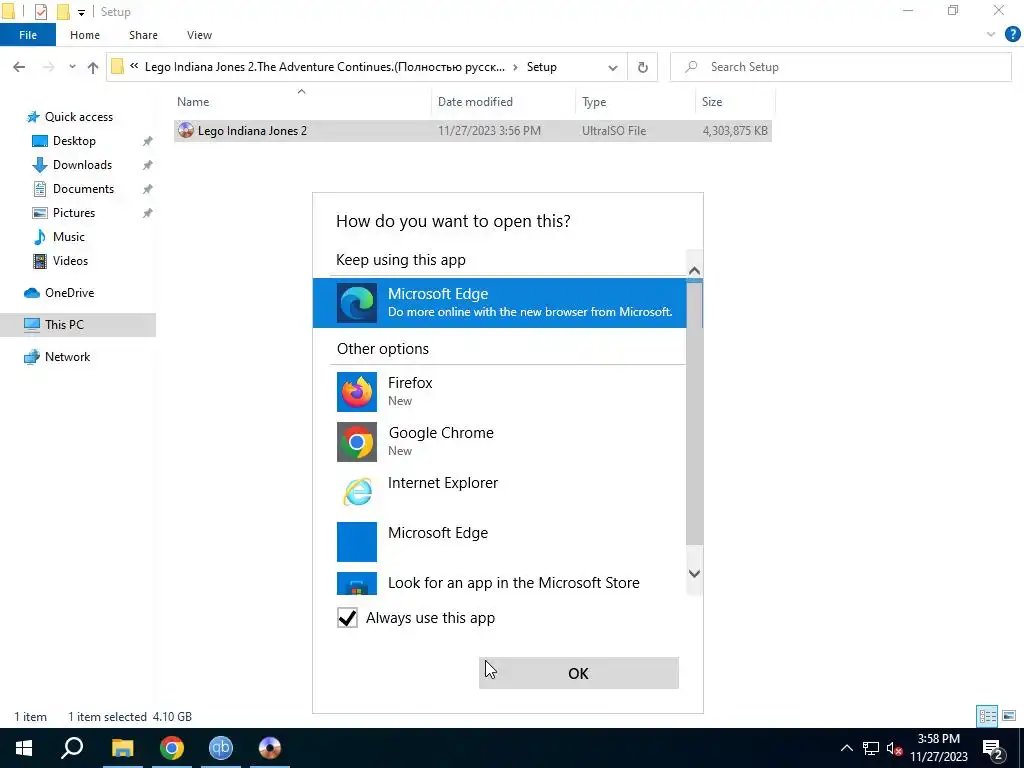Expand the recent locations dropdown
Viewport: 1024px width, 768px height.
click(x=72, y=67)
